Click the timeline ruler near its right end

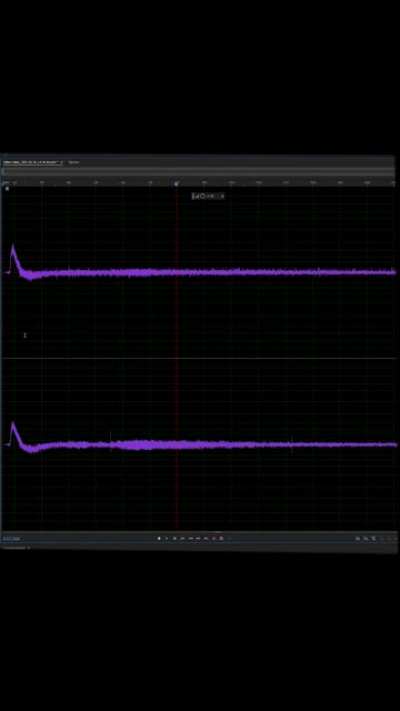pos(367,182)
